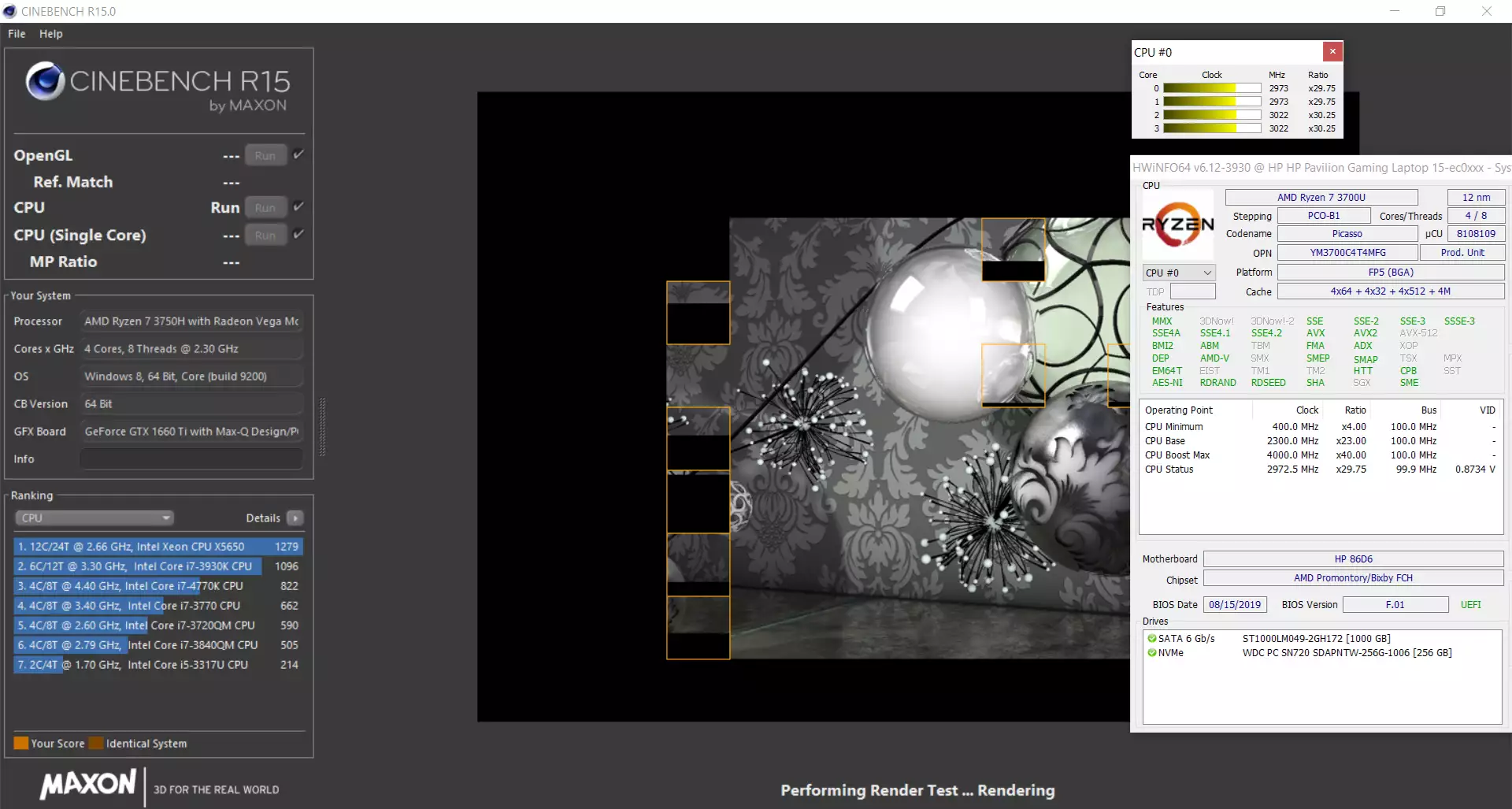Click the Core 3 clock bar
1512x809 pixels.
click(x=1212, y=128)
